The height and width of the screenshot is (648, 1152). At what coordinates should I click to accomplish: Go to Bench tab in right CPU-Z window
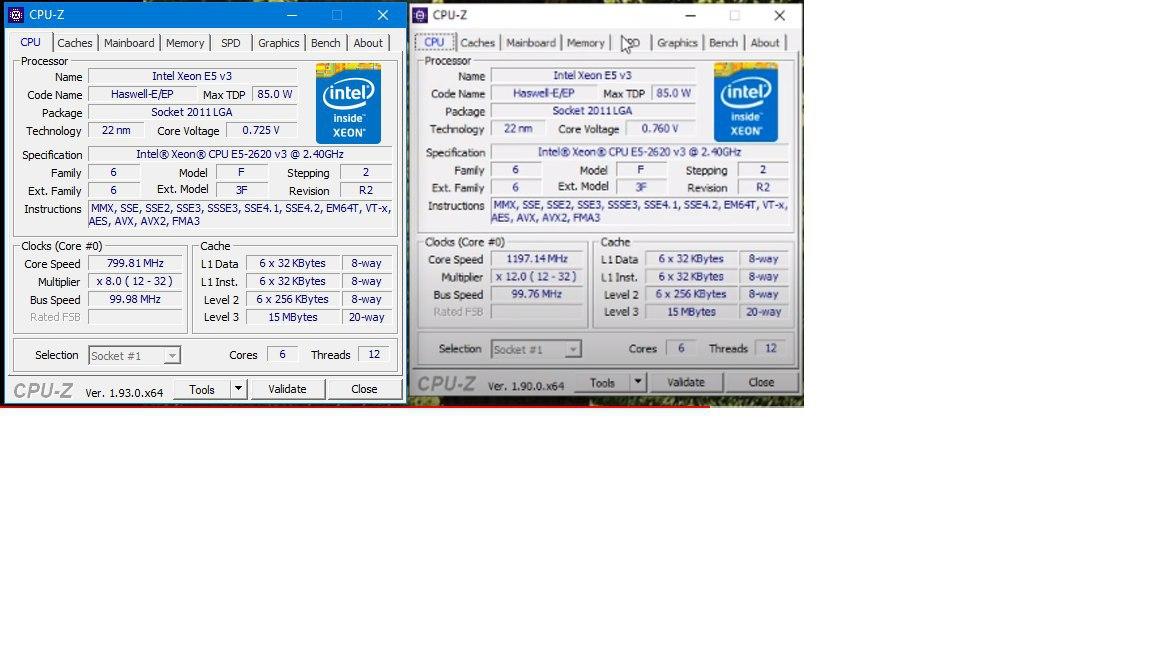724,43
